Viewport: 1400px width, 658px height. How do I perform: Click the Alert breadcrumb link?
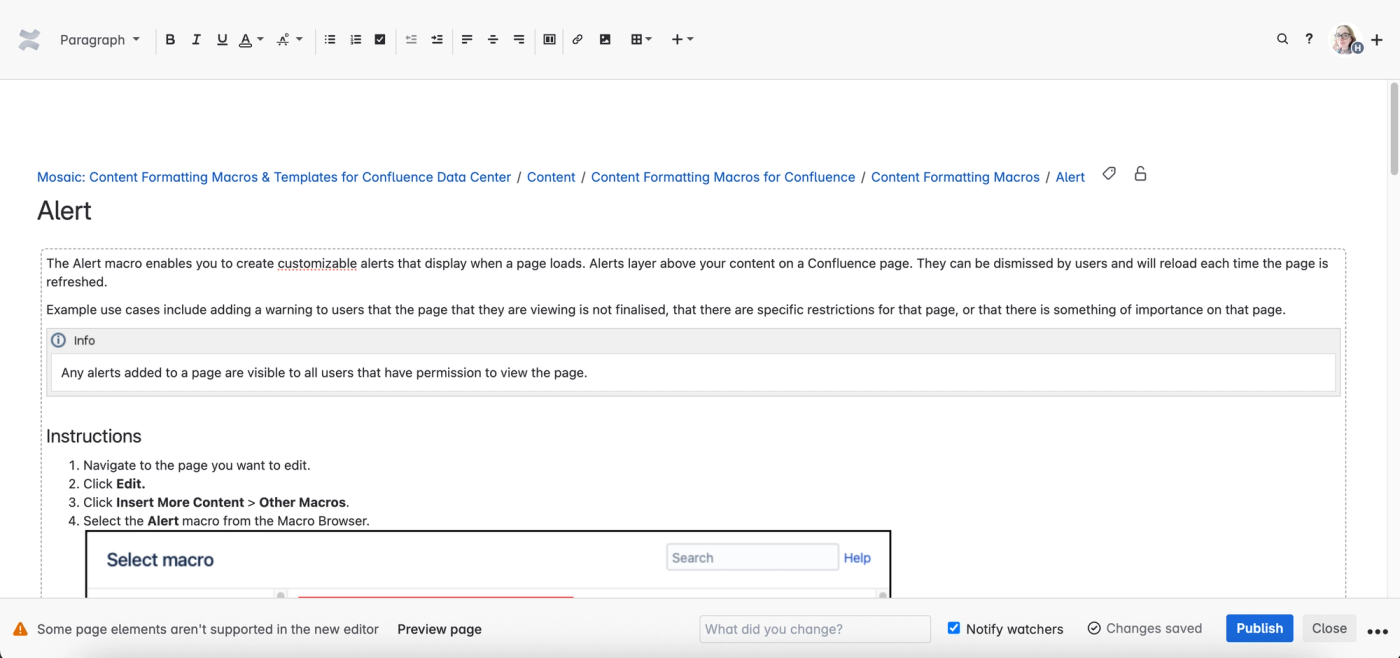1070,177
